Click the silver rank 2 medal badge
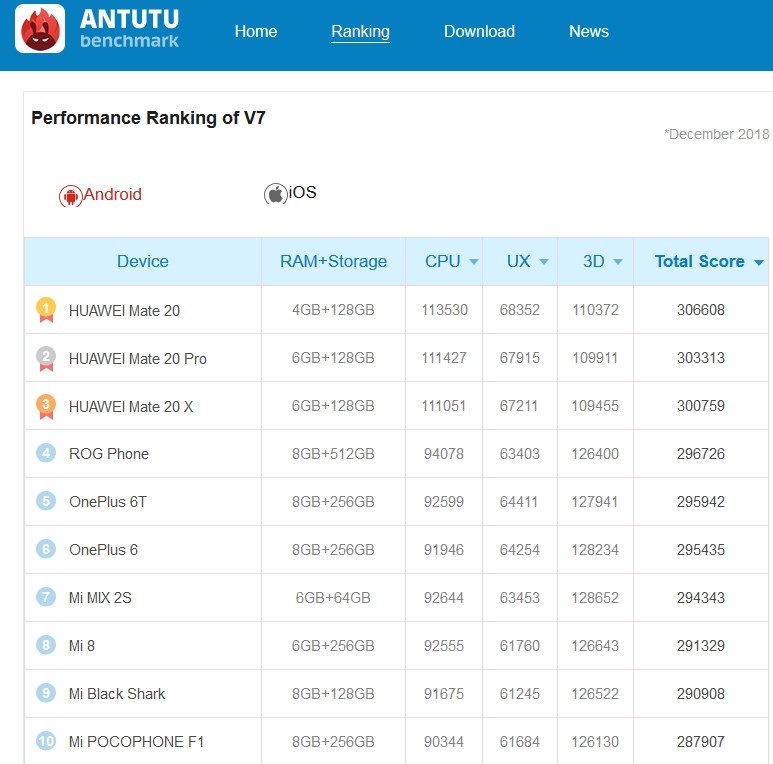 click(x=45, y=358)
